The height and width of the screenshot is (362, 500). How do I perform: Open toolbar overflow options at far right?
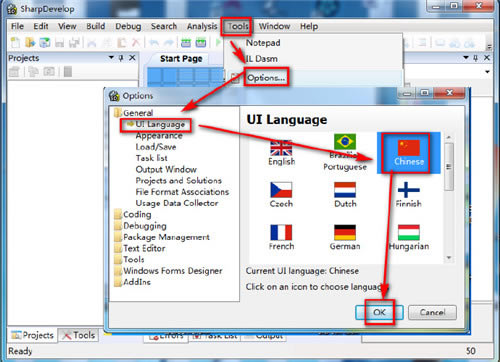tap(489, 46)
